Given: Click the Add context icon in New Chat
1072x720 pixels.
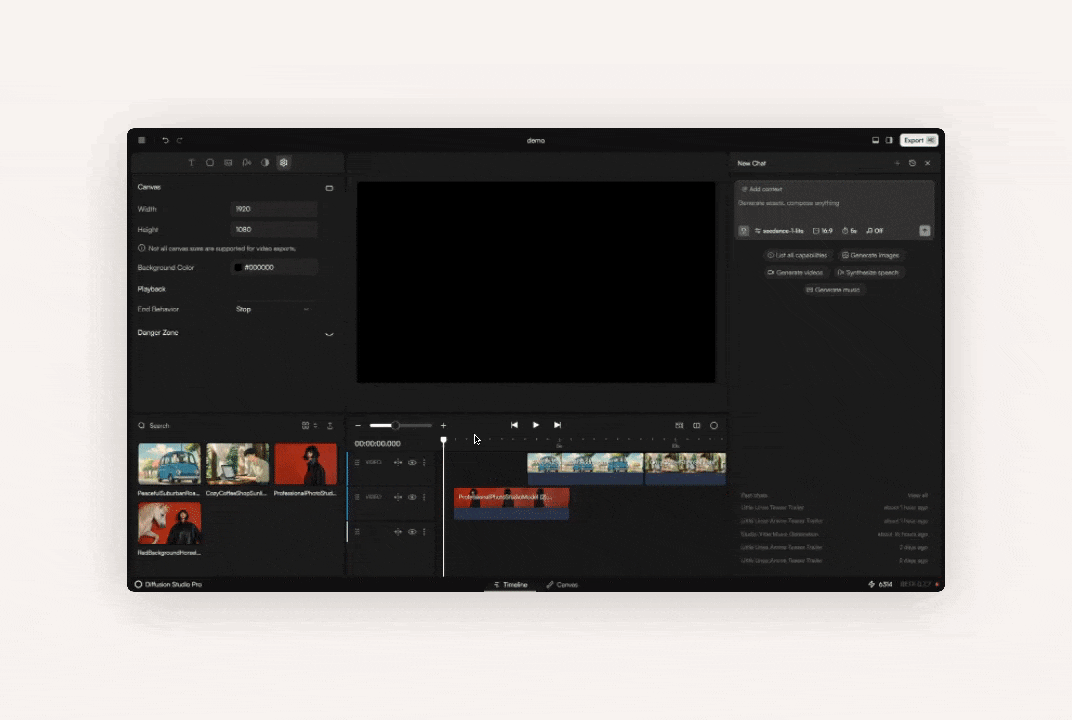Looking at the screenshot, I should coord(746,189).
